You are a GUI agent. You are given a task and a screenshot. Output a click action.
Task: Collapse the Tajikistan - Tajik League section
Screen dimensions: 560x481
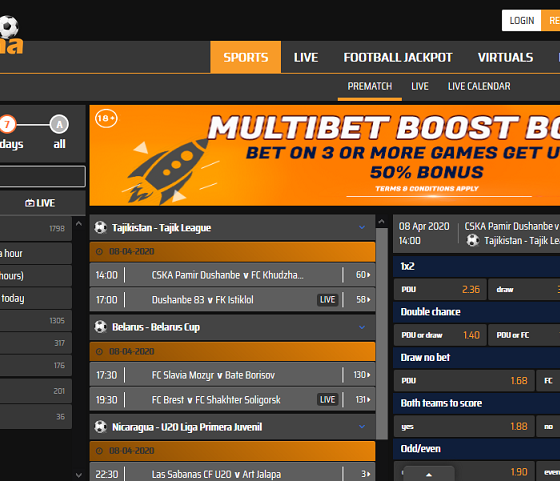coord(362,227)
